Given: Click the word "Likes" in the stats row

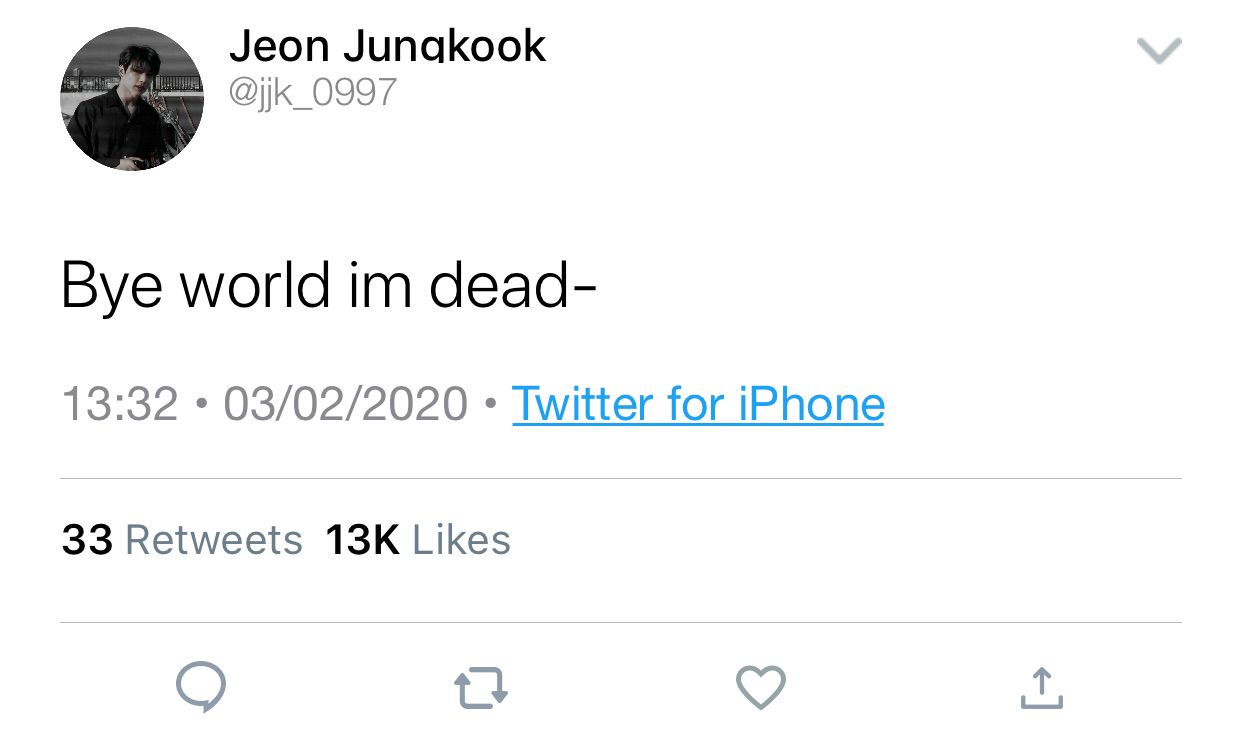Looking at the screenshot, I should pyautogui.click(x=461, y=540).
